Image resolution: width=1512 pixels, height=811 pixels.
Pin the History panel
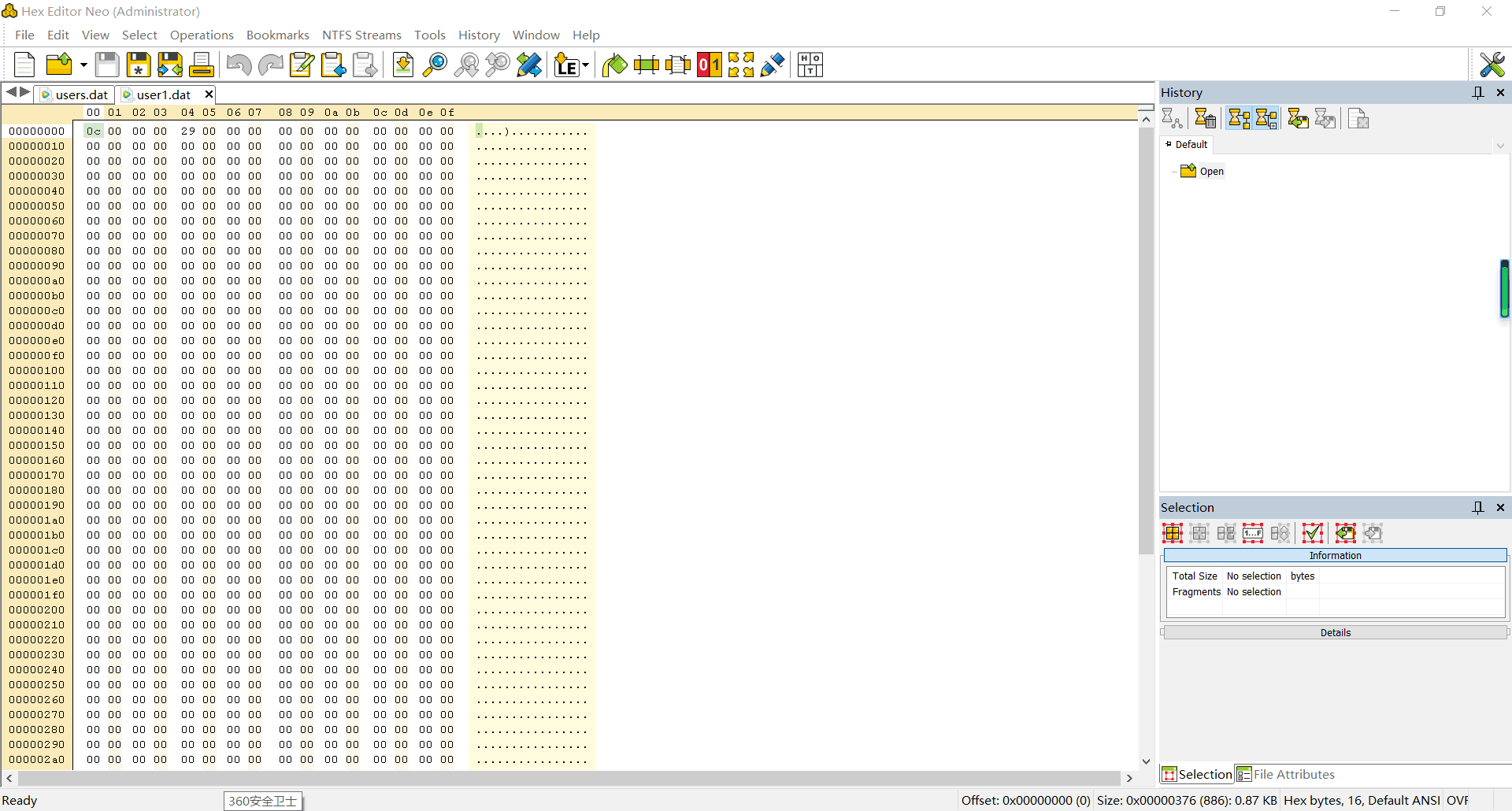click(1478, 92)
